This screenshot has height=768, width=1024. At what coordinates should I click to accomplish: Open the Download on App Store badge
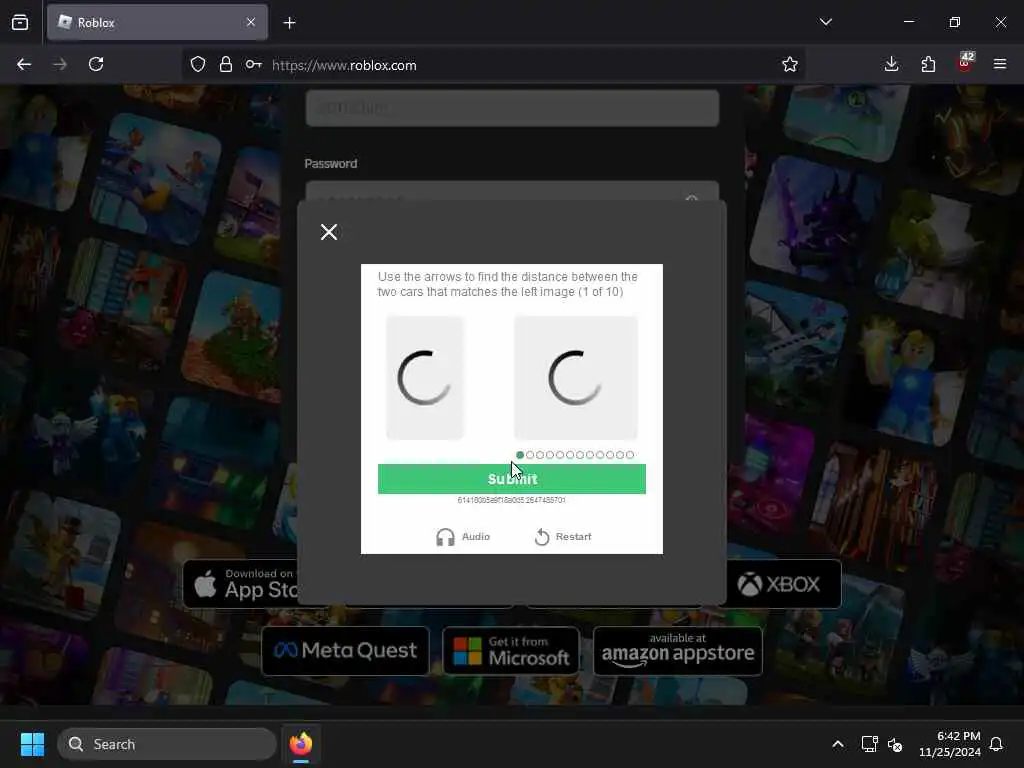click(x=242, y=584)
